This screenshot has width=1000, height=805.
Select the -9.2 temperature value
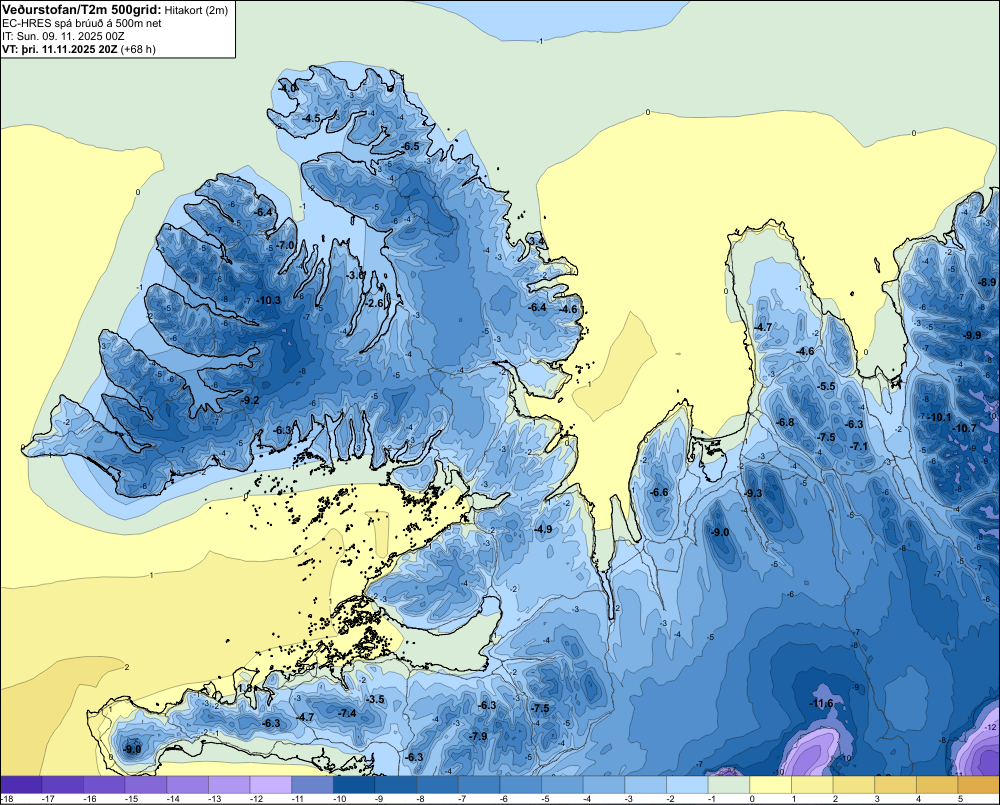[250, 400]
